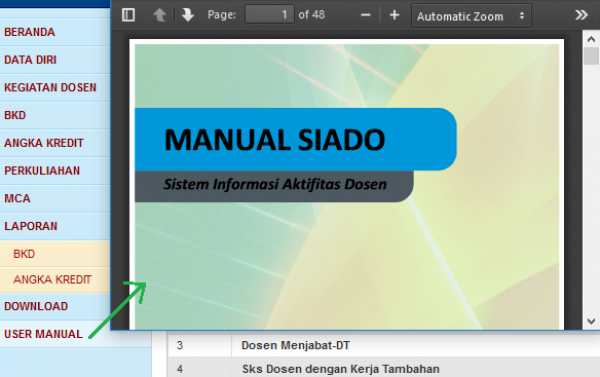Select BKD submenu under LAPORAN
Viewport: 600px width, 377px height.
coord(55,254)
